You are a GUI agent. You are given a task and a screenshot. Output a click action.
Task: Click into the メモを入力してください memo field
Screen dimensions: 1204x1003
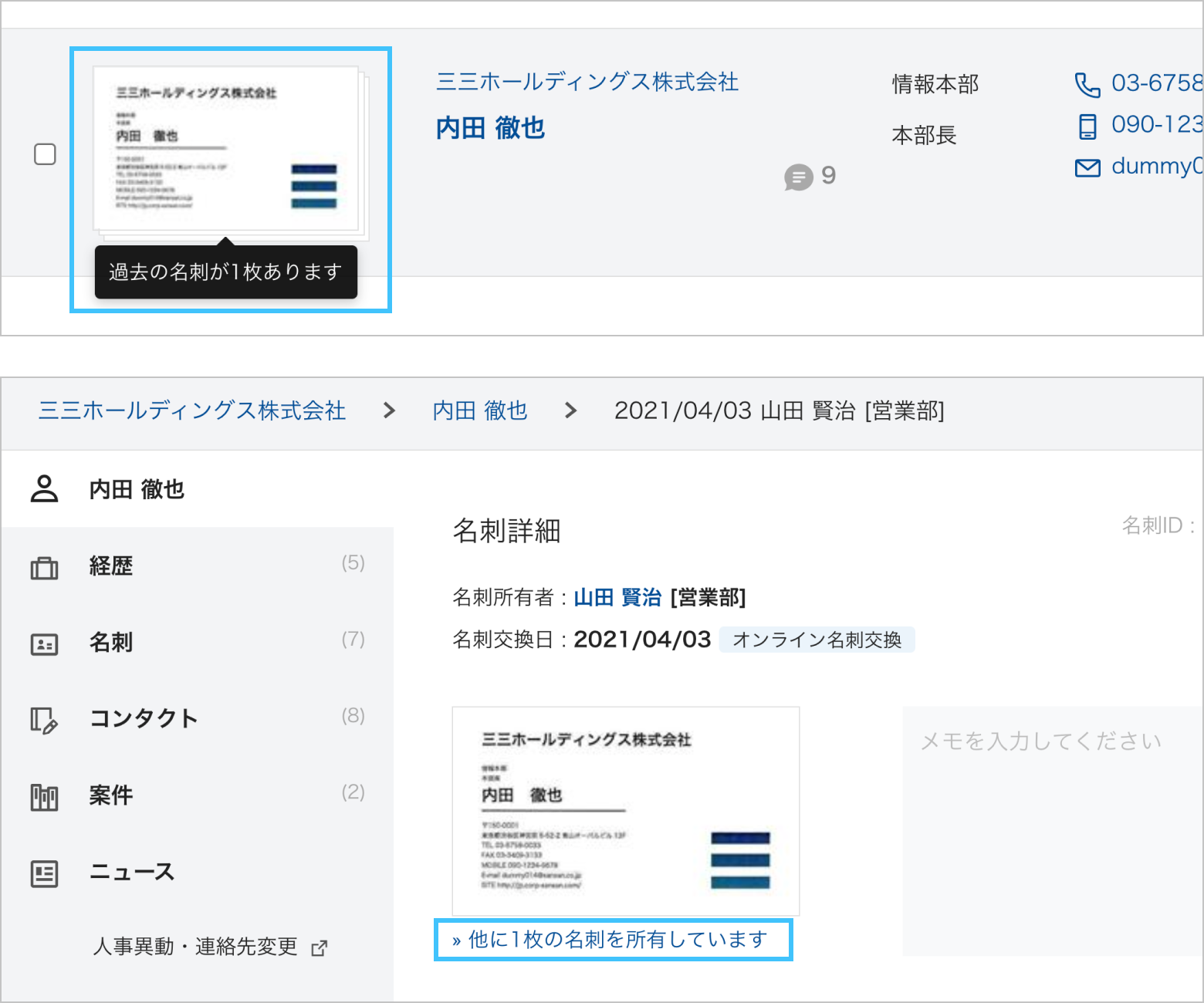point(1053,831)
